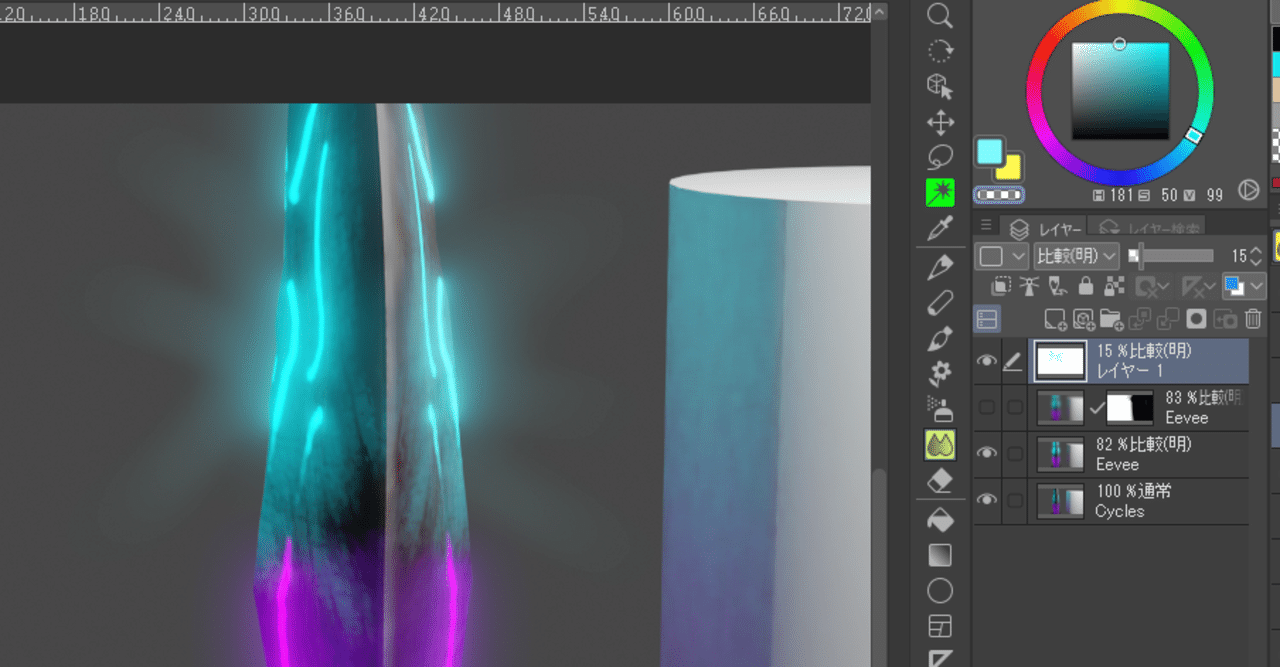Open palette color dropdown beside blend mode
The width and height of the screenshot is (1280, 667).
1003,256
